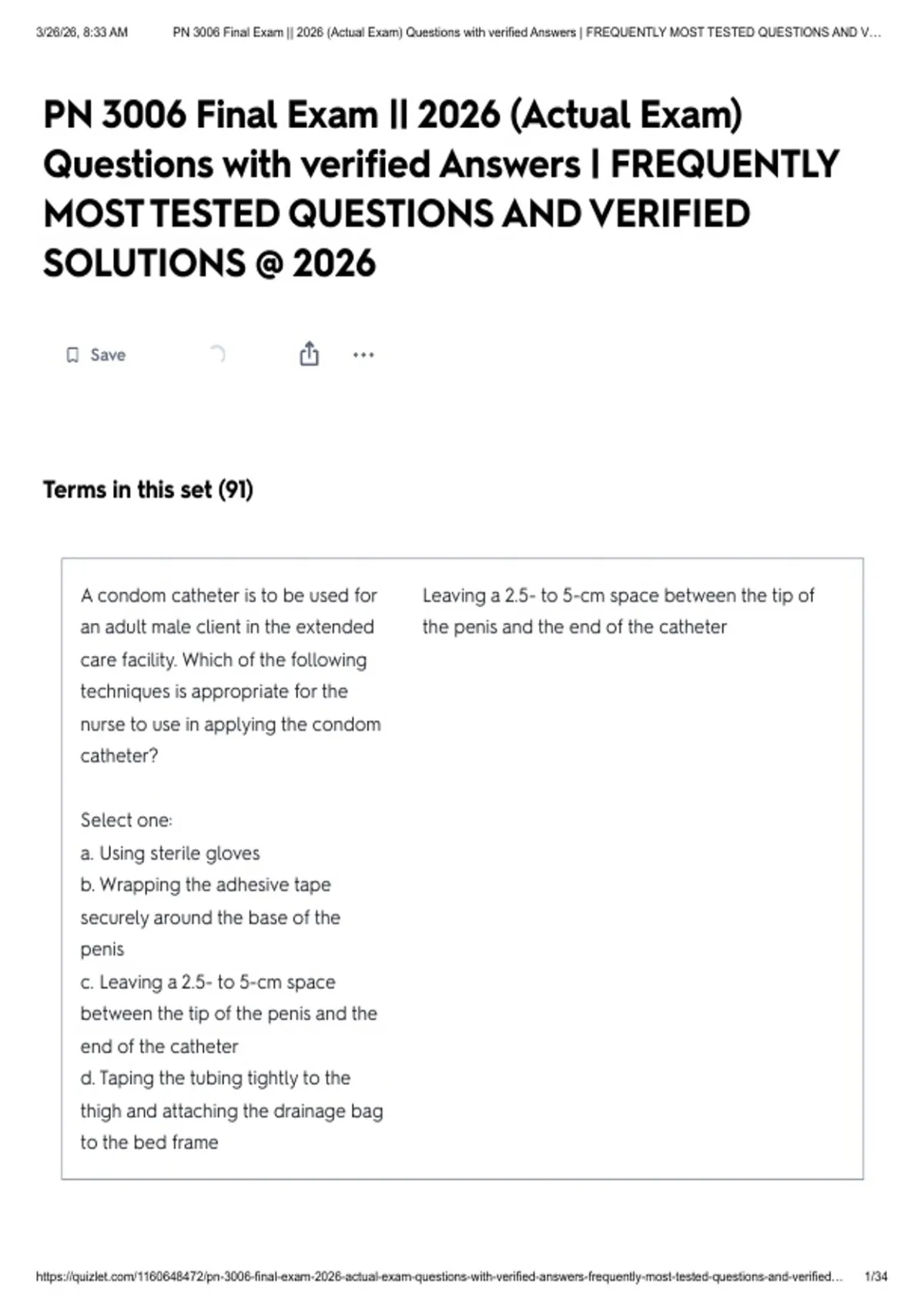Open the quizlet.com URL in the footer
924x1309 pixels.
coord(439,1277)
